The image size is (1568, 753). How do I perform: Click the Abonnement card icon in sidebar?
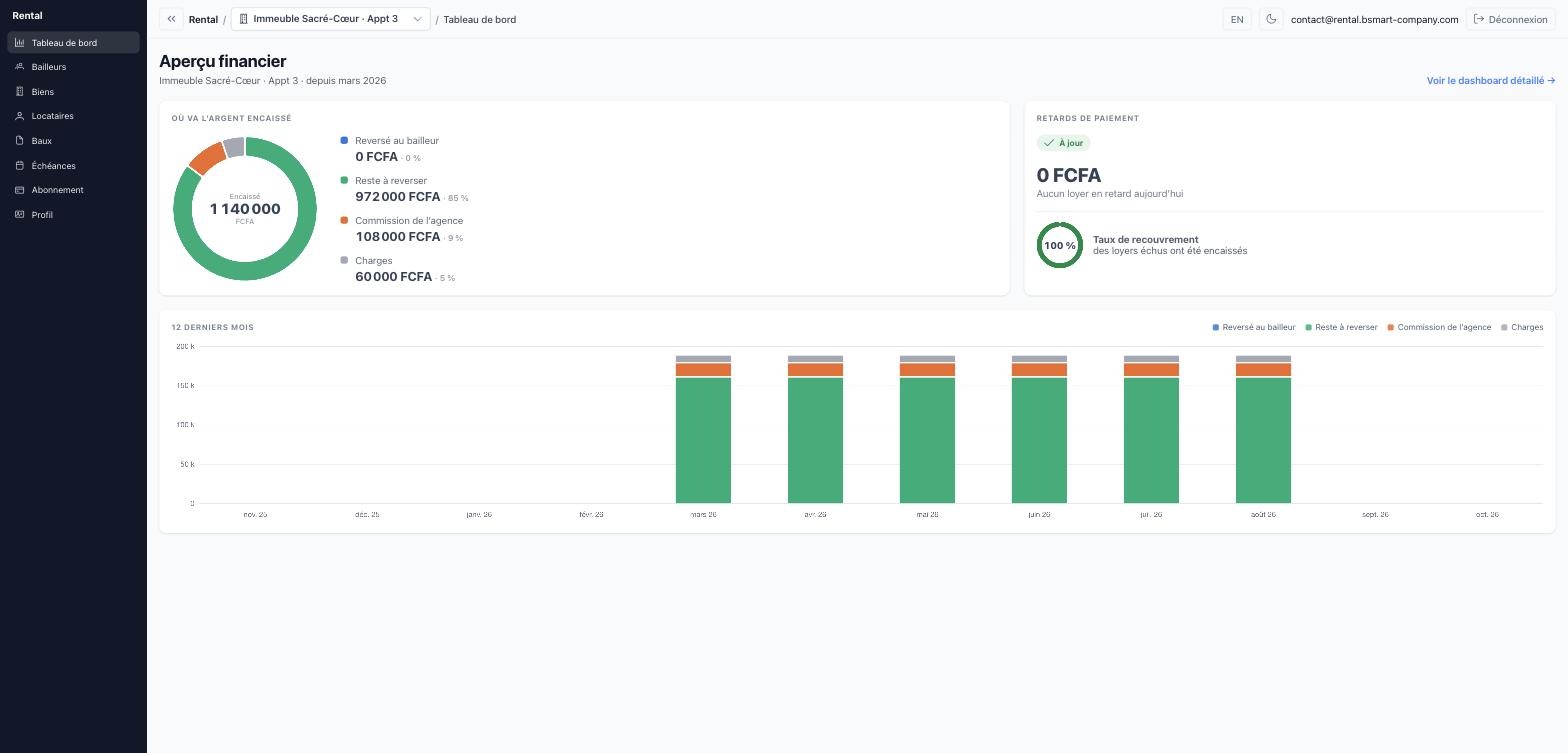19,190
